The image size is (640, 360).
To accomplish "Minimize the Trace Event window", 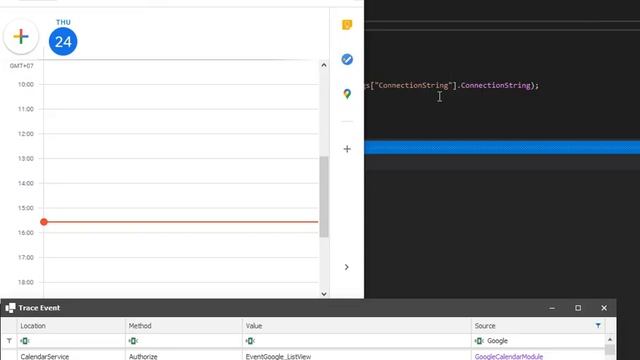I will point(552,308).
